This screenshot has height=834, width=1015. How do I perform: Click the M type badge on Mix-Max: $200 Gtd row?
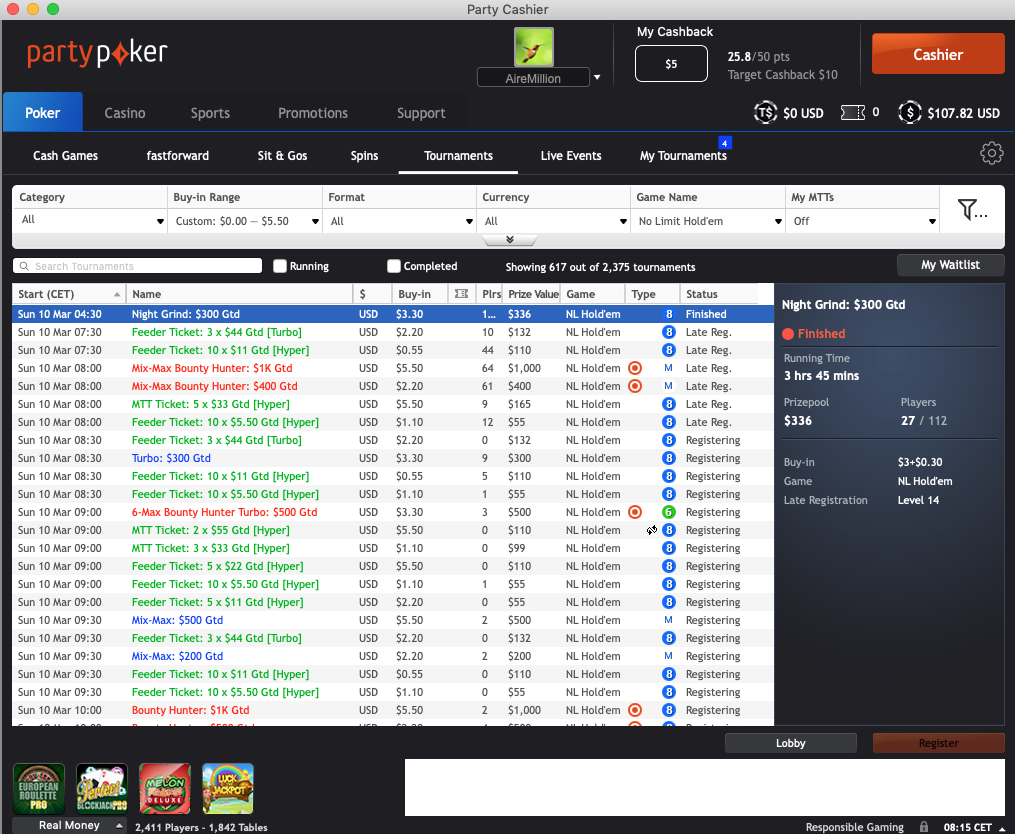[x=669, y=656]
